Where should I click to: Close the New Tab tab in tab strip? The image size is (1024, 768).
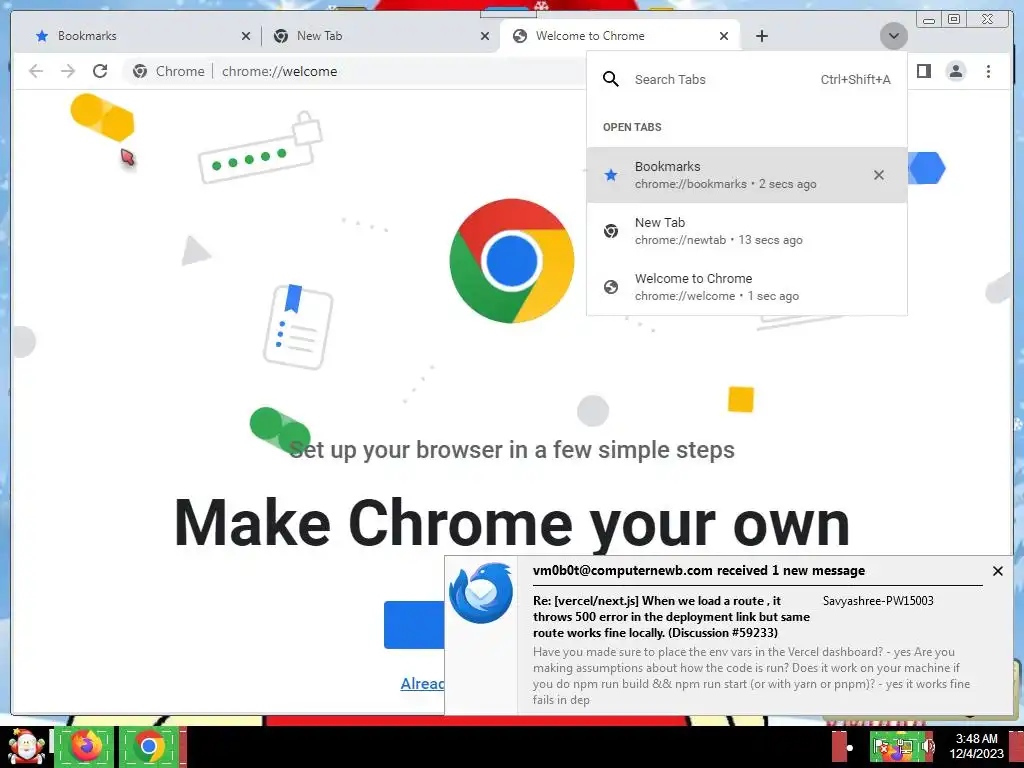tap(485, 36)
